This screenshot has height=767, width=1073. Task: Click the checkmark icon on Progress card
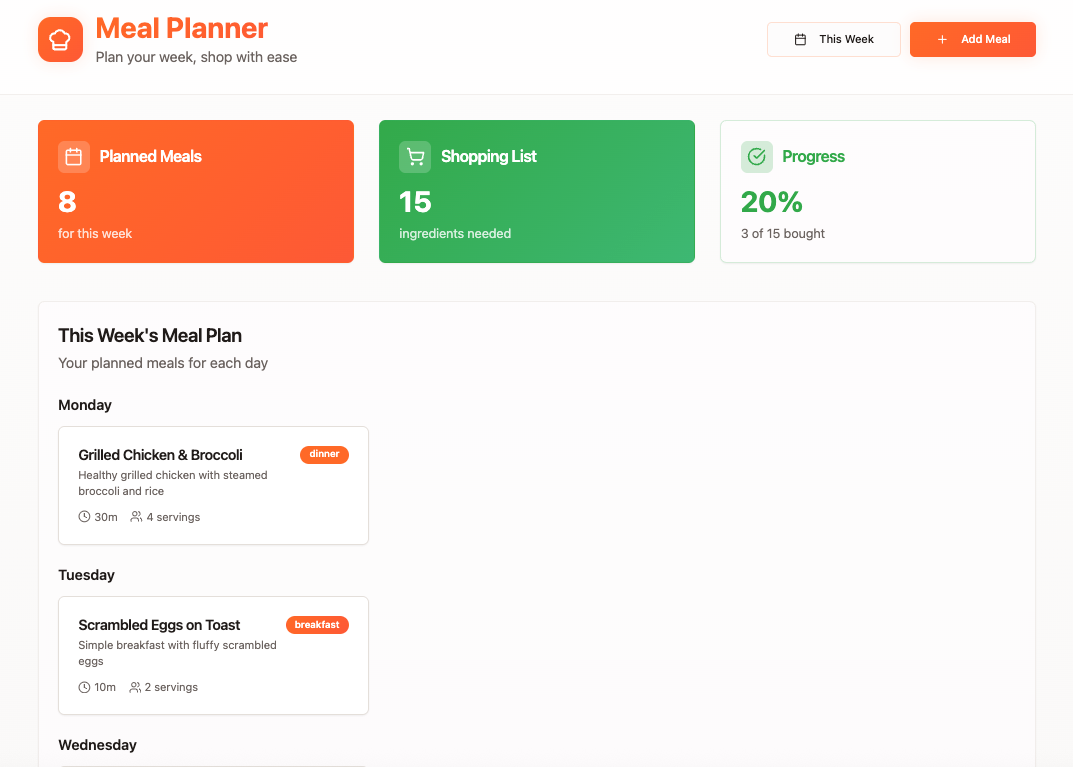(x=756, y=156)
